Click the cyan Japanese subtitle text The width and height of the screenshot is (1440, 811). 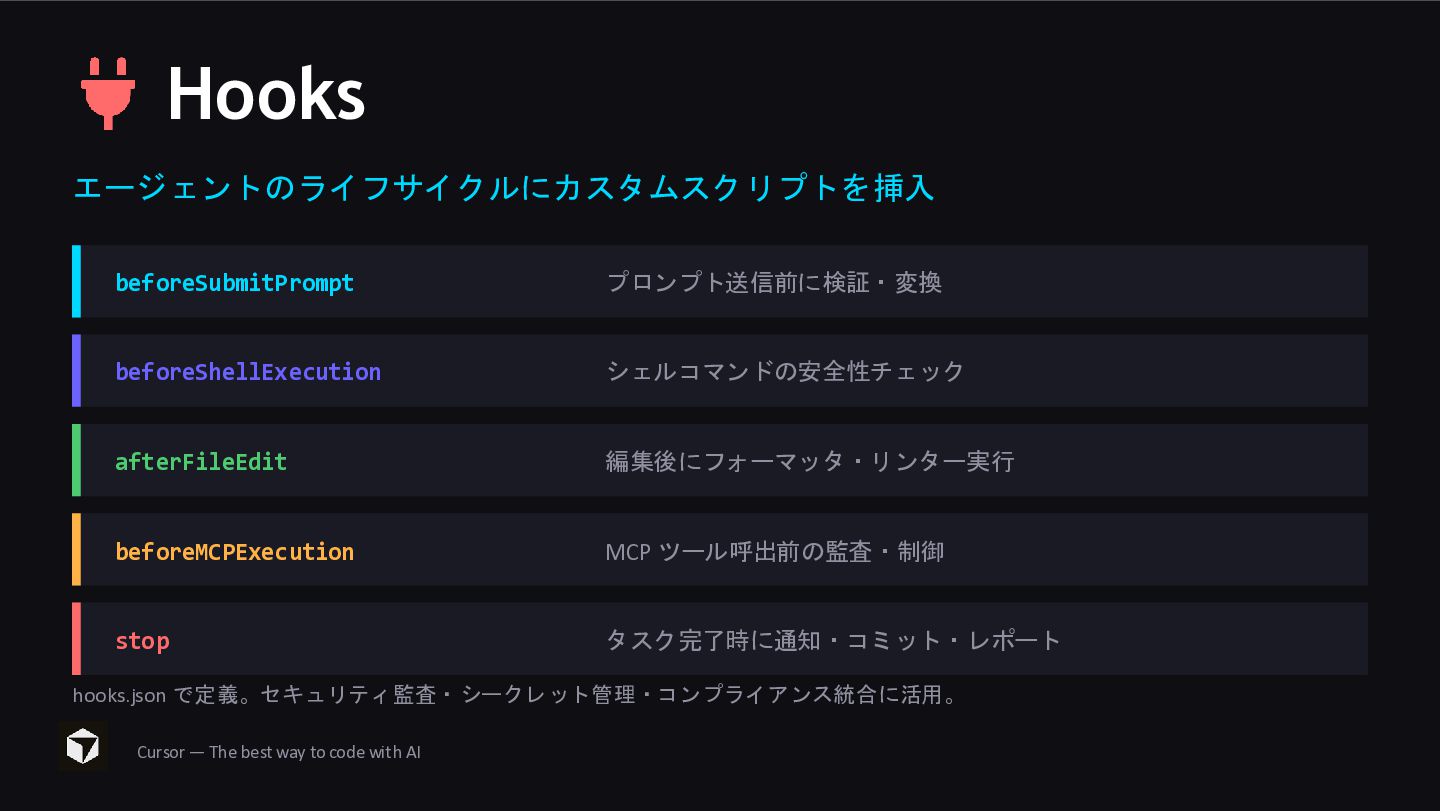click(x=503, y=188)
